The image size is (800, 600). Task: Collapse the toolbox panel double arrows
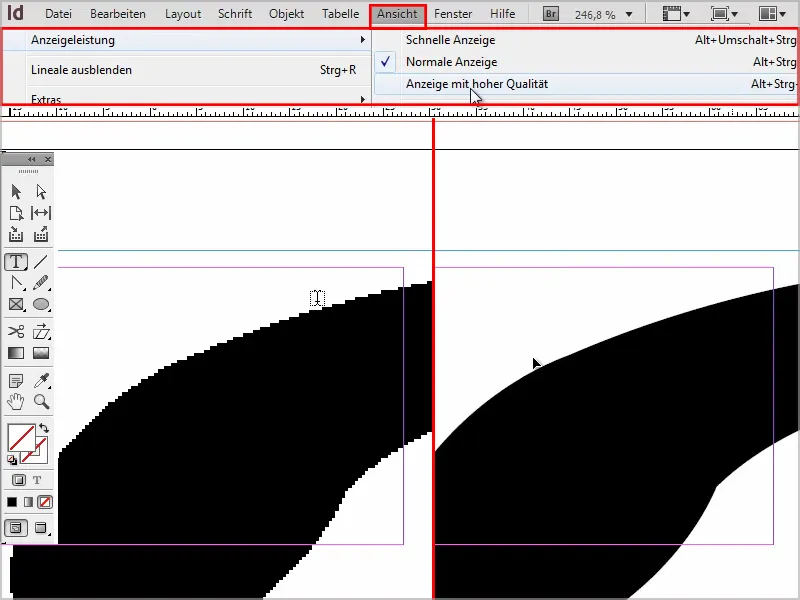click(32, 159)
